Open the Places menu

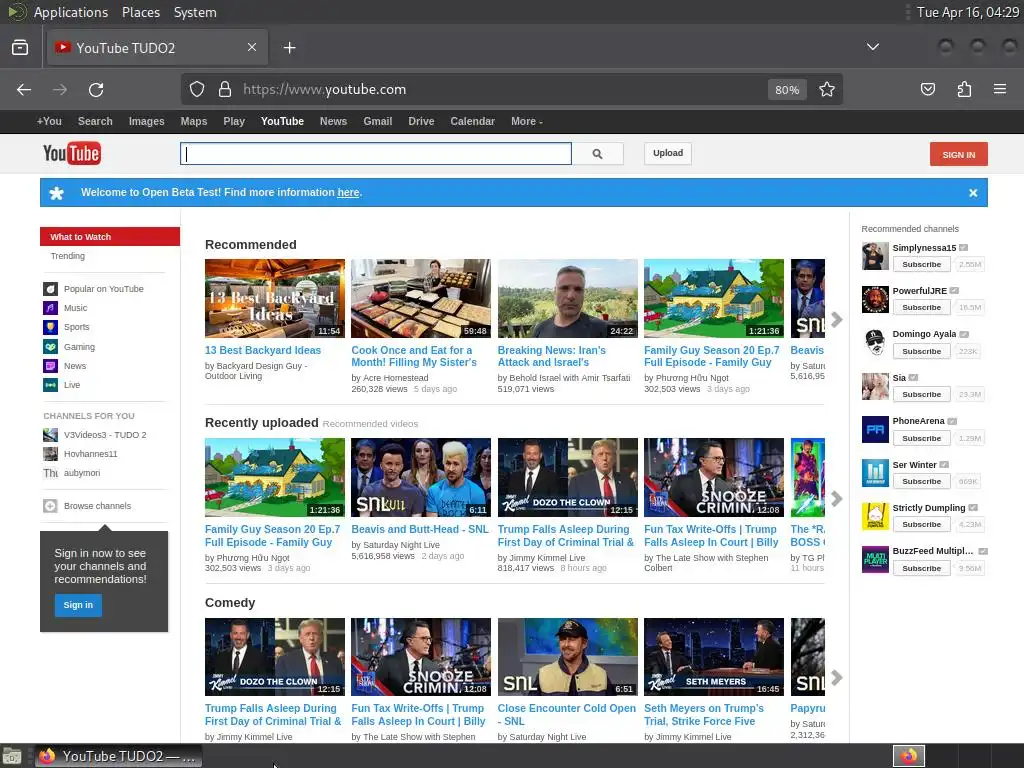(140, 12)
